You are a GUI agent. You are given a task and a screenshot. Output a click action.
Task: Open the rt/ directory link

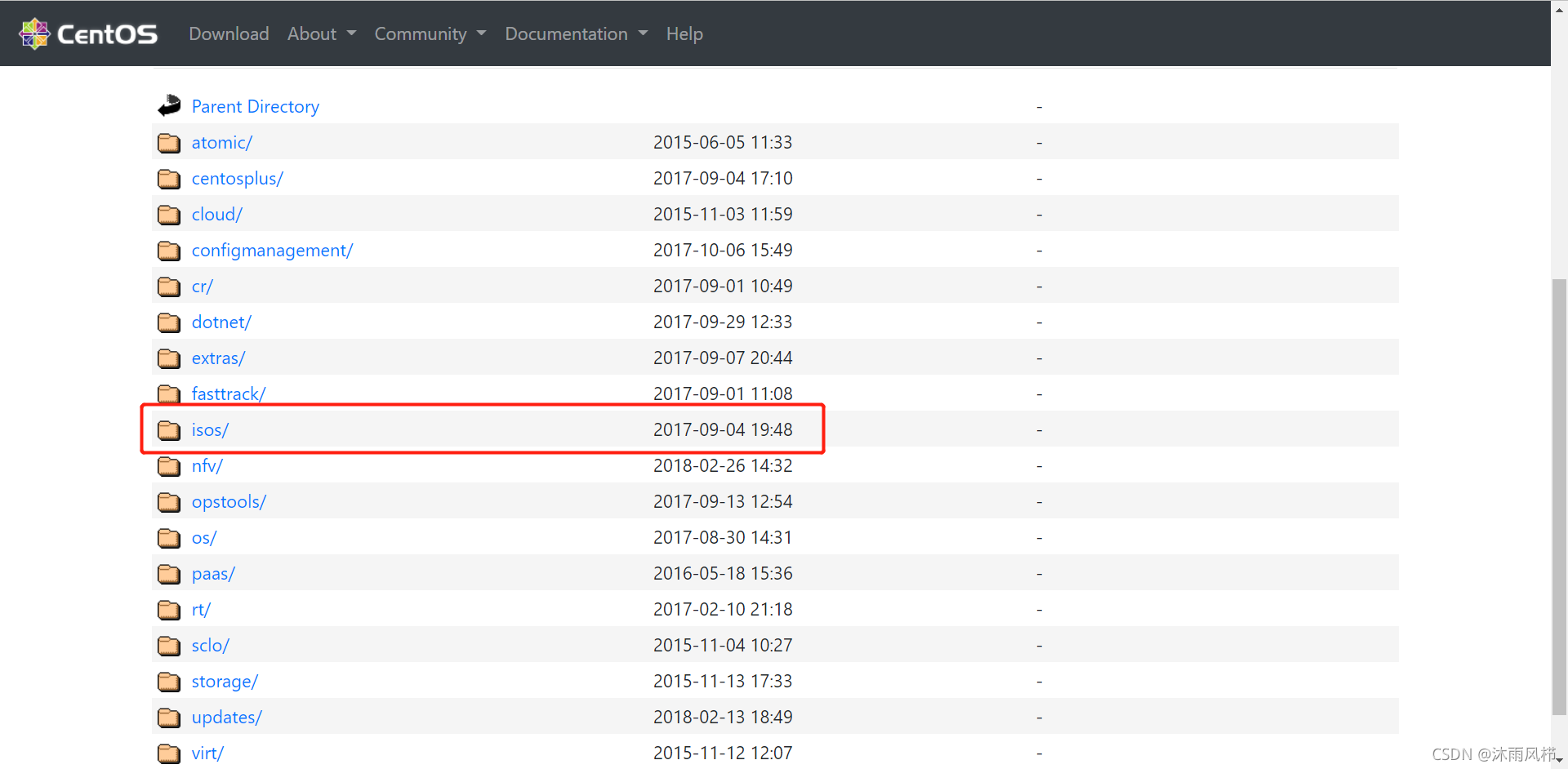(201, 610)
